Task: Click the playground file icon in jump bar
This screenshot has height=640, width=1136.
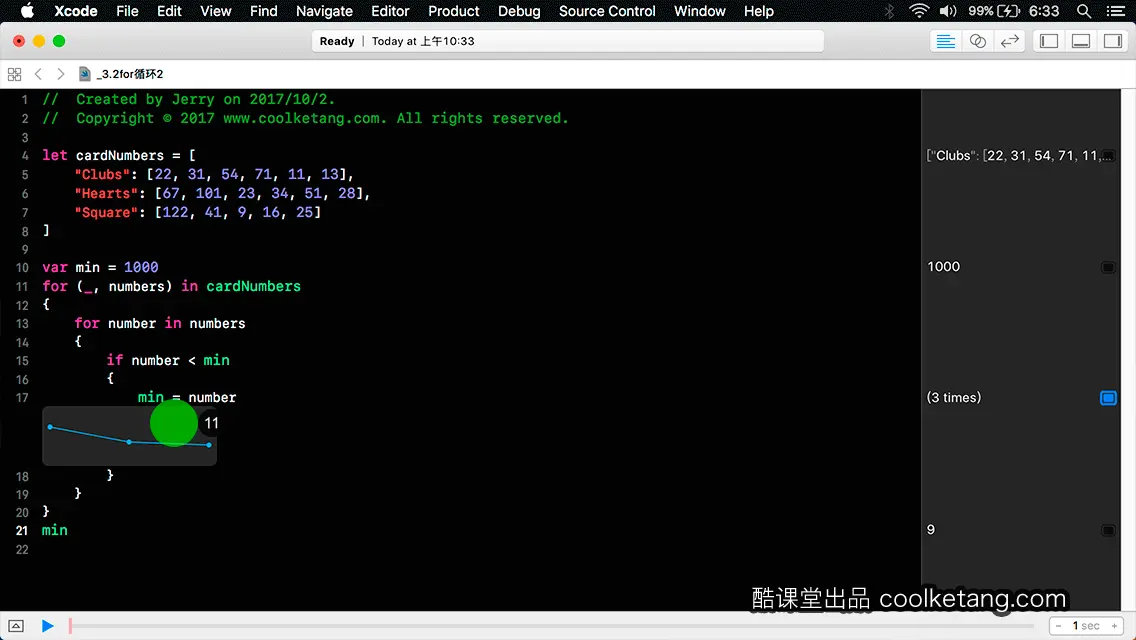Action: (x=84, y=74)
